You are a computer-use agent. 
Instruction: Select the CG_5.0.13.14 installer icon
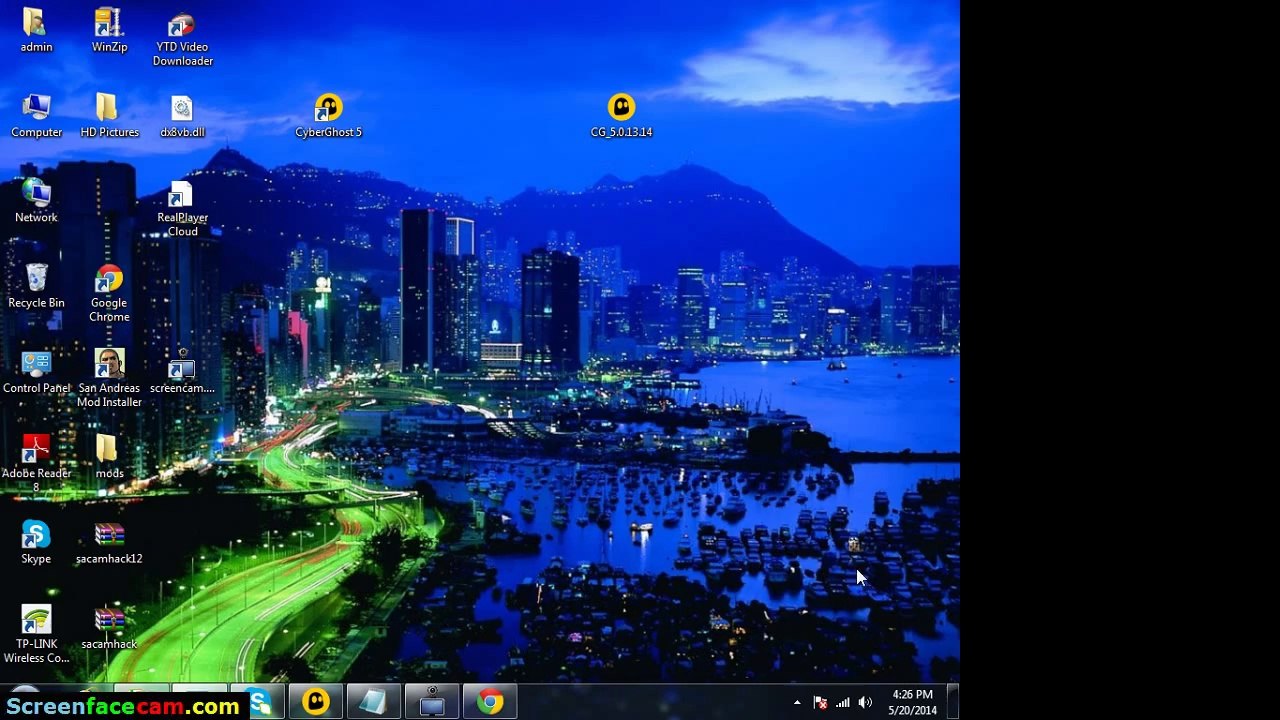tap(621, 116)
